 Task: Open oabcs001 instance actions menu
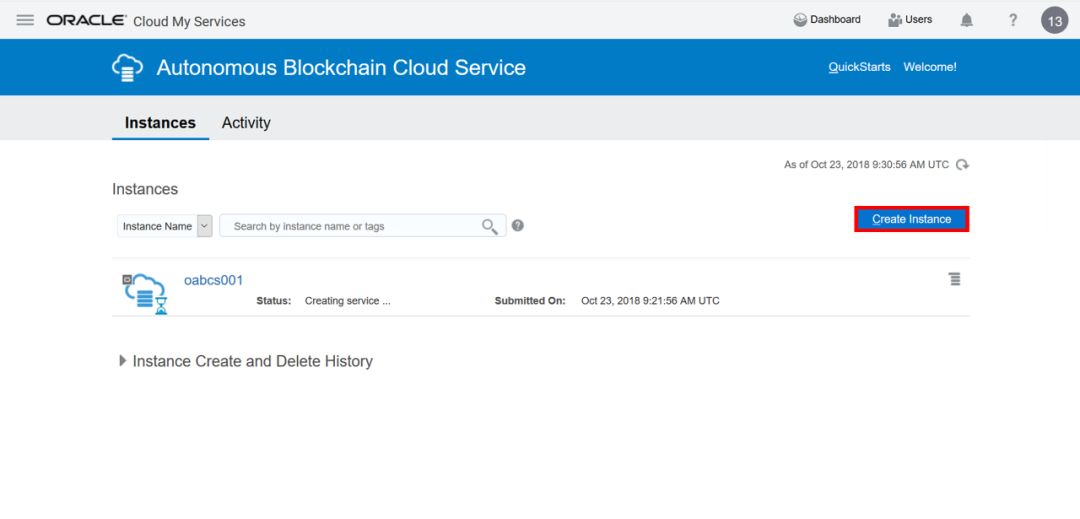pyautogui.click(x=954, y=279)
